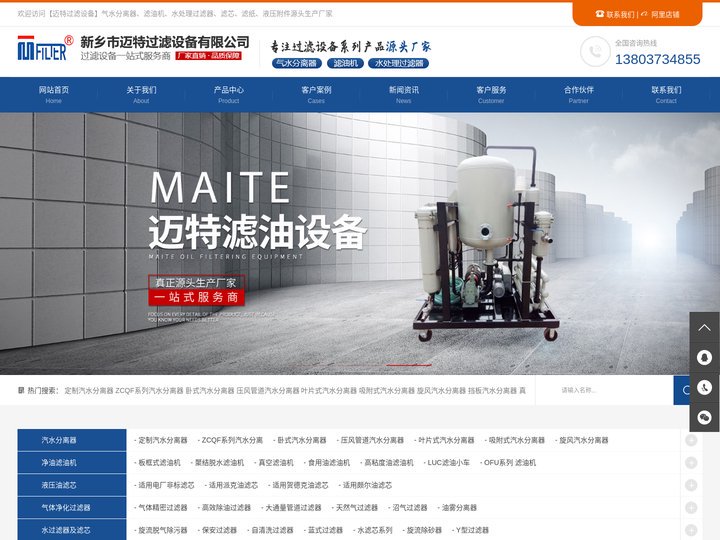The image size is (720, 540).
Task: Click the back-to-top arrow icon
Action: 704,327
